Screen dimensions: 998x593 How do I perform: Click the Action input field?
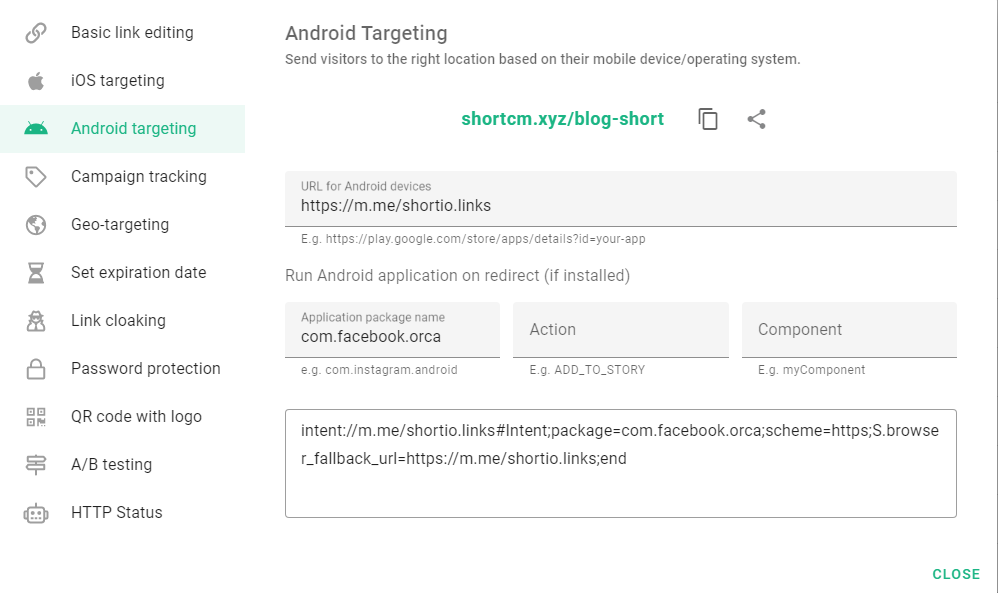tap(620, 329)
